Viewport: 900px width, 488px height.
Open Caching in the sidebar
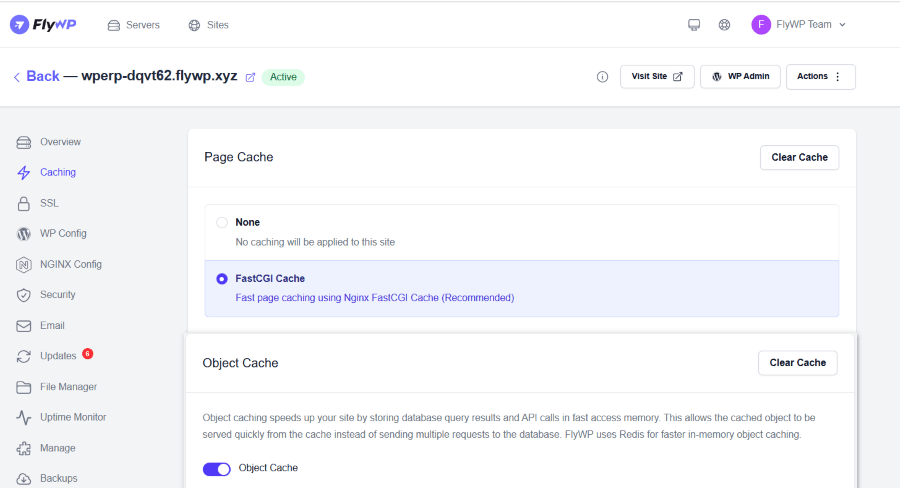[x=58, y=172]
